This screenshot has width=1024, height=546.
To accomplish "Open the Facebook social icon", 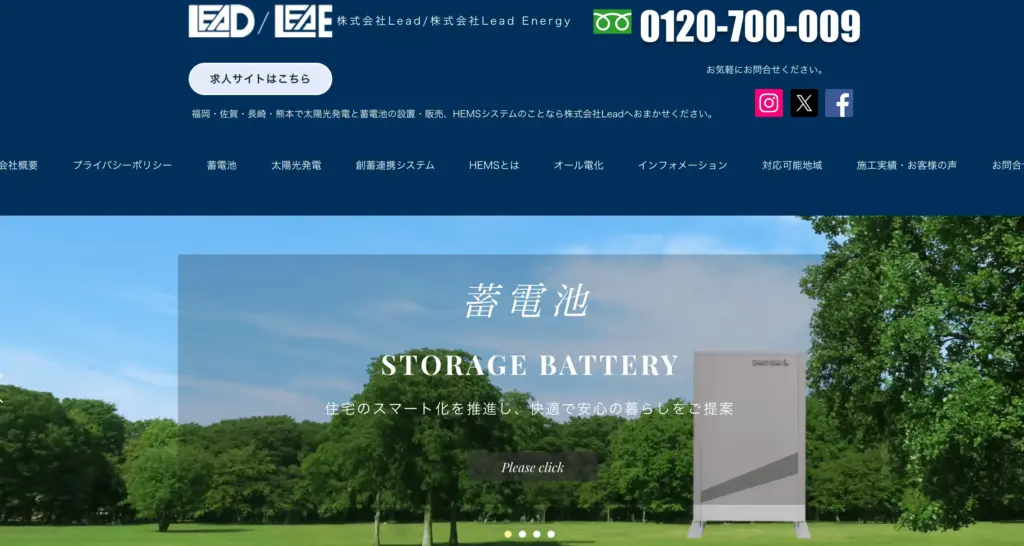I will [839, 103].
